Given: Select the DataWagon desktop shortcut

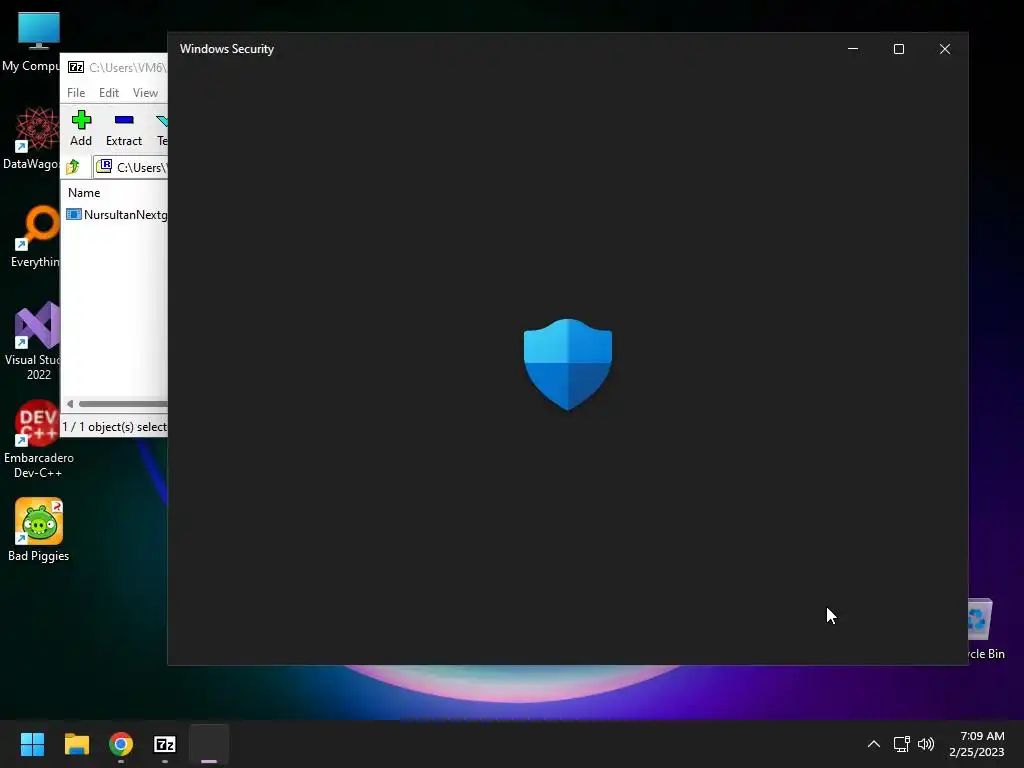Looking at the screenshot, I should [33, 138].
